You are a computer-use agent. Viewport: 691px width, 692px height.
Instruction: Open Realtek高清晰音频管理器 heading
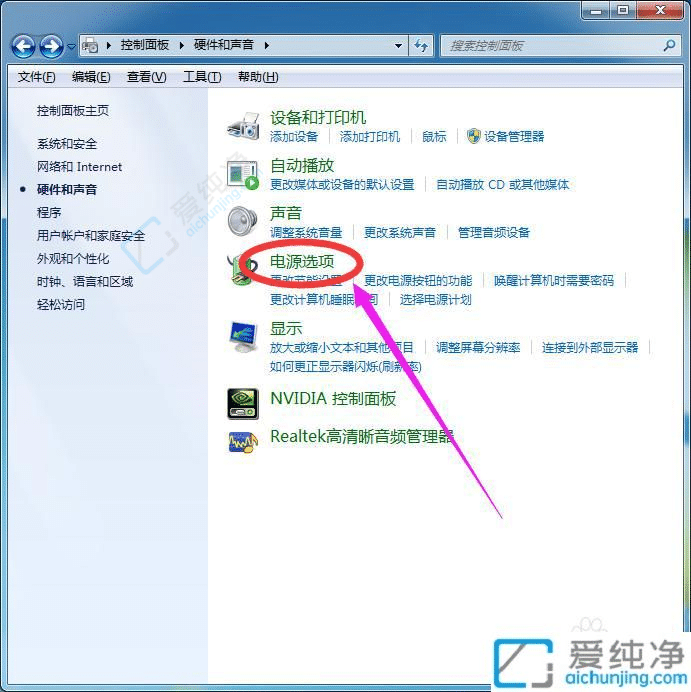click(362, 436)
